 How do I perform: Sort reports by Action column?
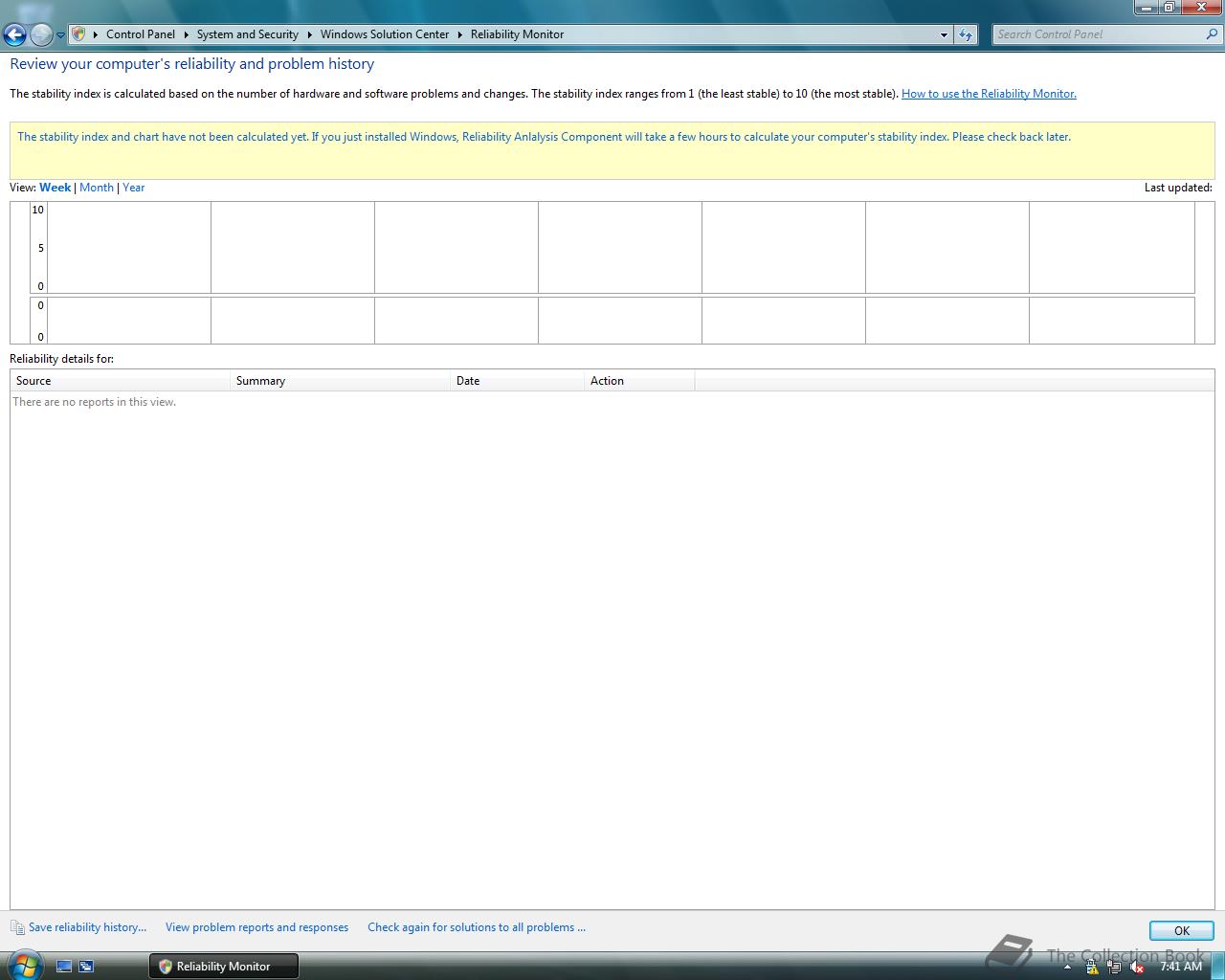(x=640, y=381)
